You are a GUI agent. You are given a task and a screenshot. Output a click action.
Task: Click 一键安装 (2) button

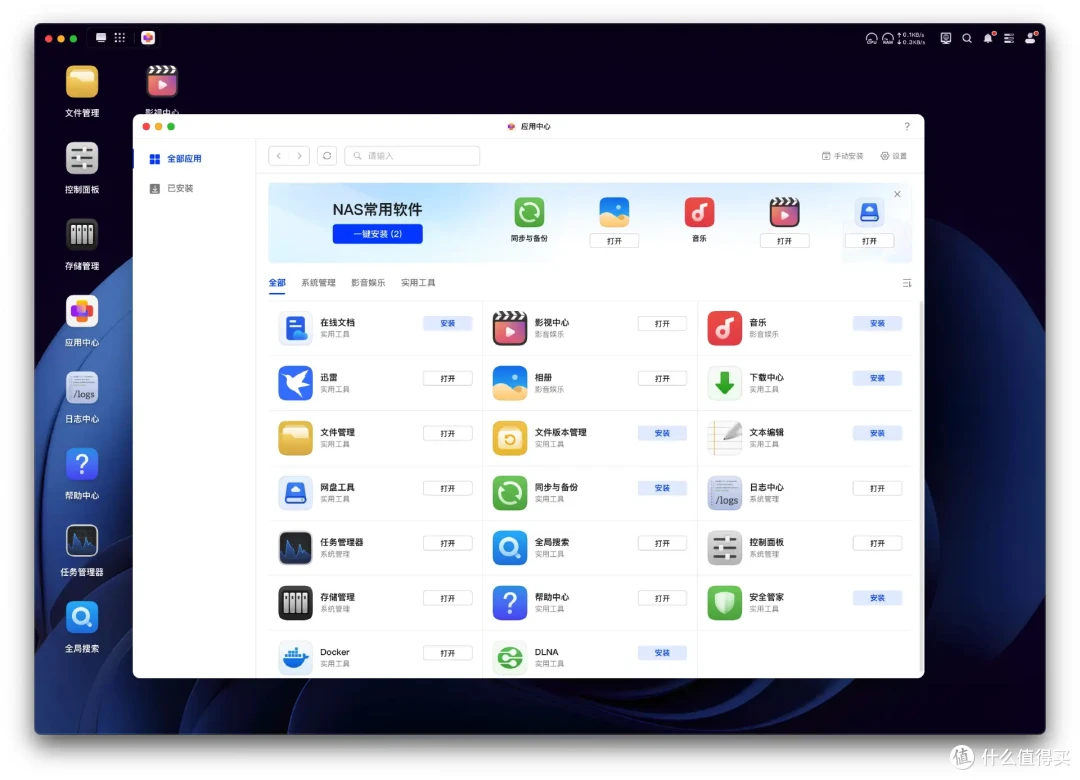(x=377, y=234)
